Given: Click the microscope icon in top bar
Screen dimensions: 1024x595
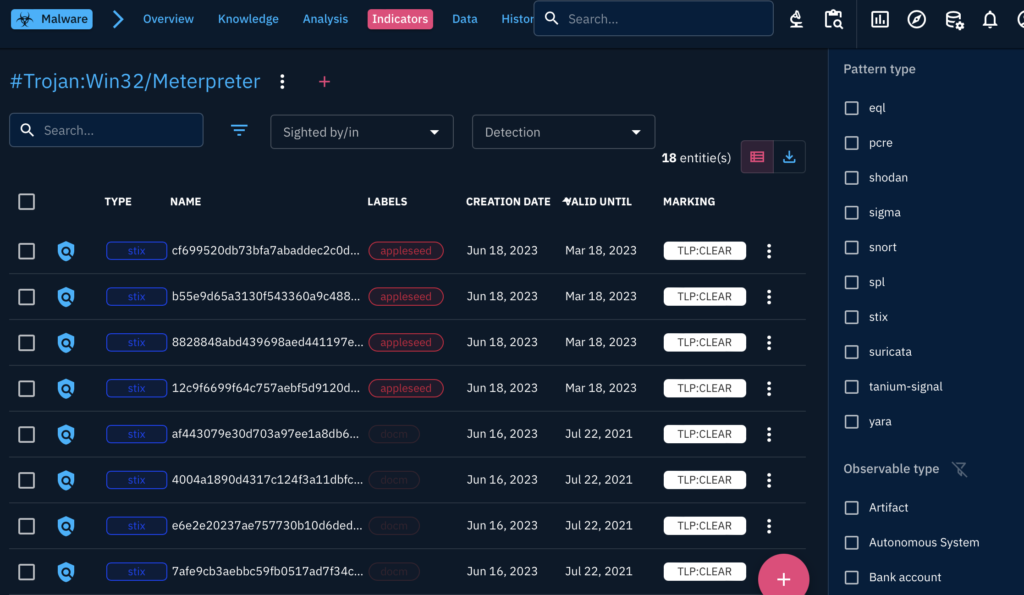Looking at the screenshot, I should (x=797, y=19).
